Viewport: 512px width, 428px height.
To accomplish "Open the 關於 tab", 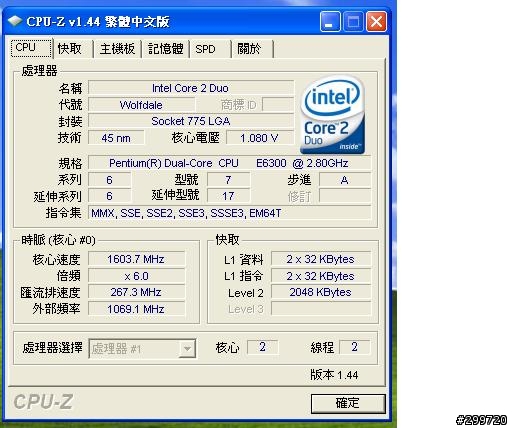I will 252,49.
